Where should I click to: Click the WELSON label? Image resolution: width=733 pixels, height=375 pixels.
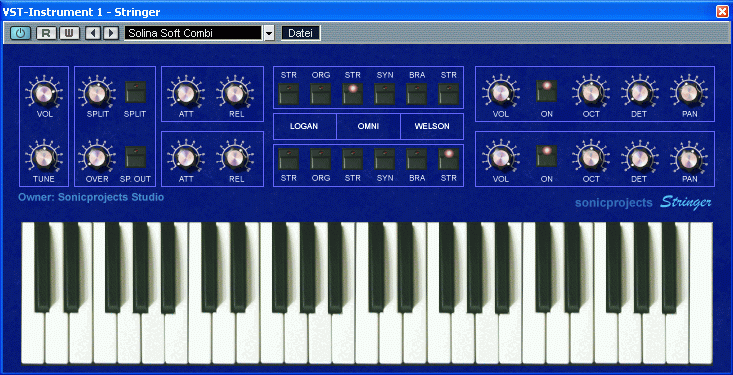pos(432,126)
